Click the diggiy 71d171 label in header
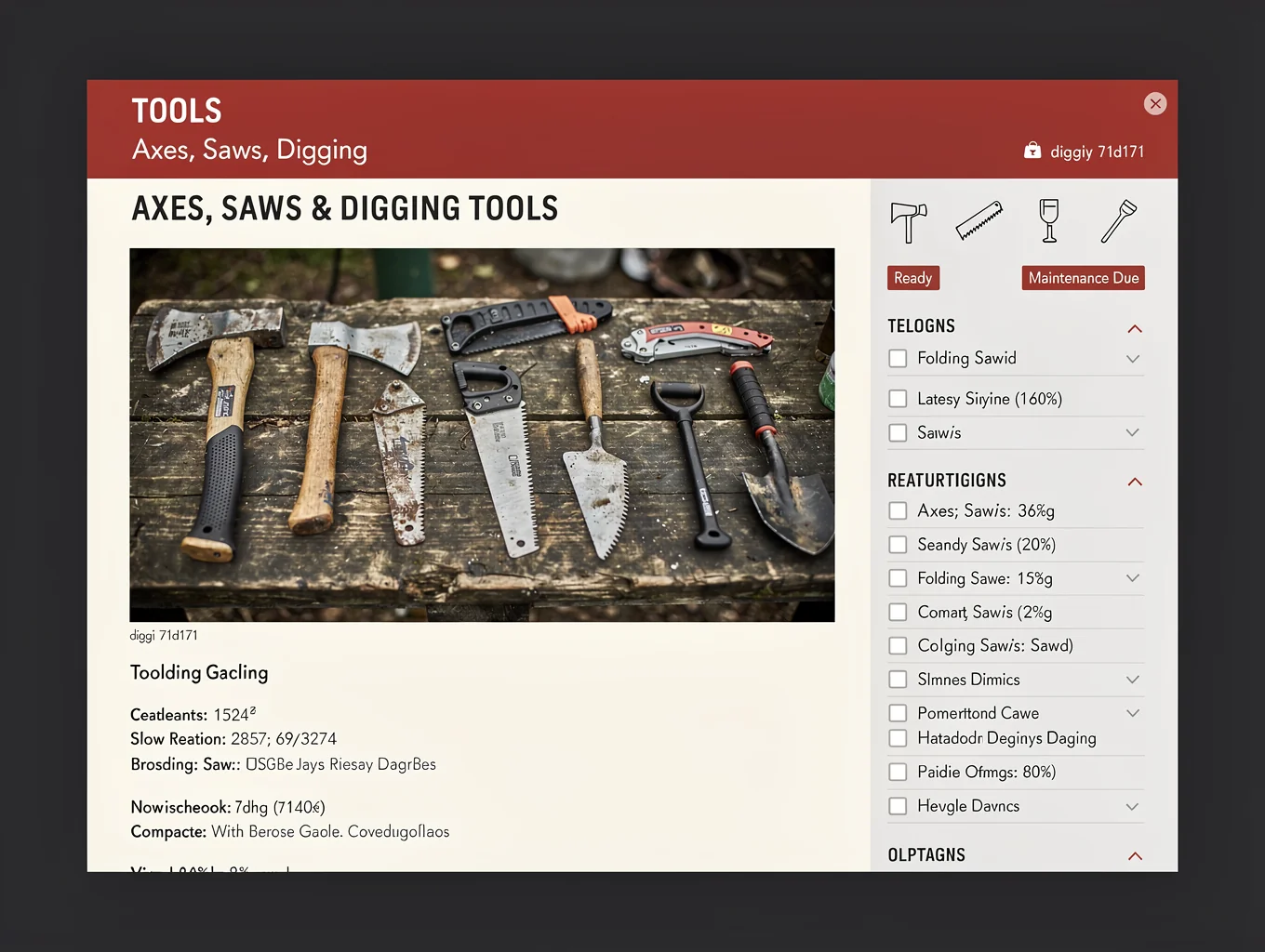 1098,152
